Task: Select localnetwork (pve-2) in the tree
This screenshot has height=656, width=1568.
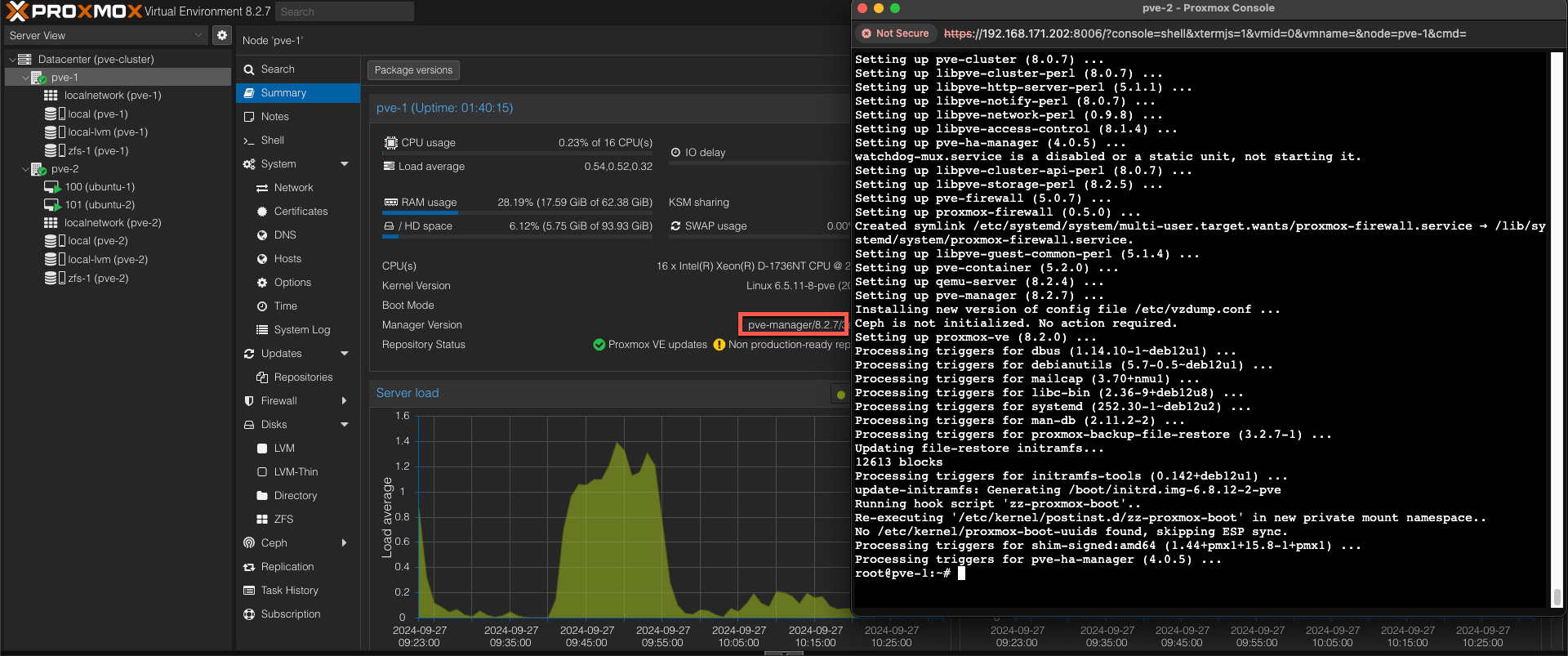Action: coord(113,223)
